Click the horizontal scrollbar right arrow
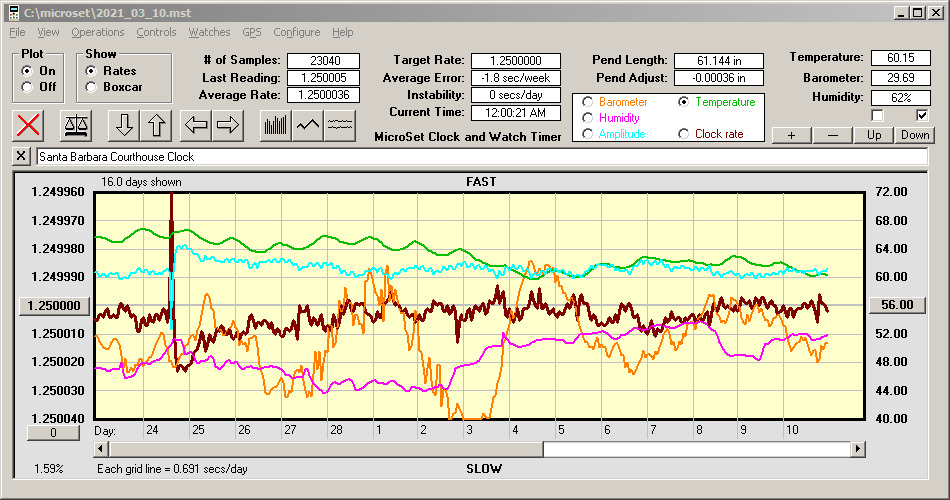Viewport: 950px width, 500px height. (x=858, y=449)
